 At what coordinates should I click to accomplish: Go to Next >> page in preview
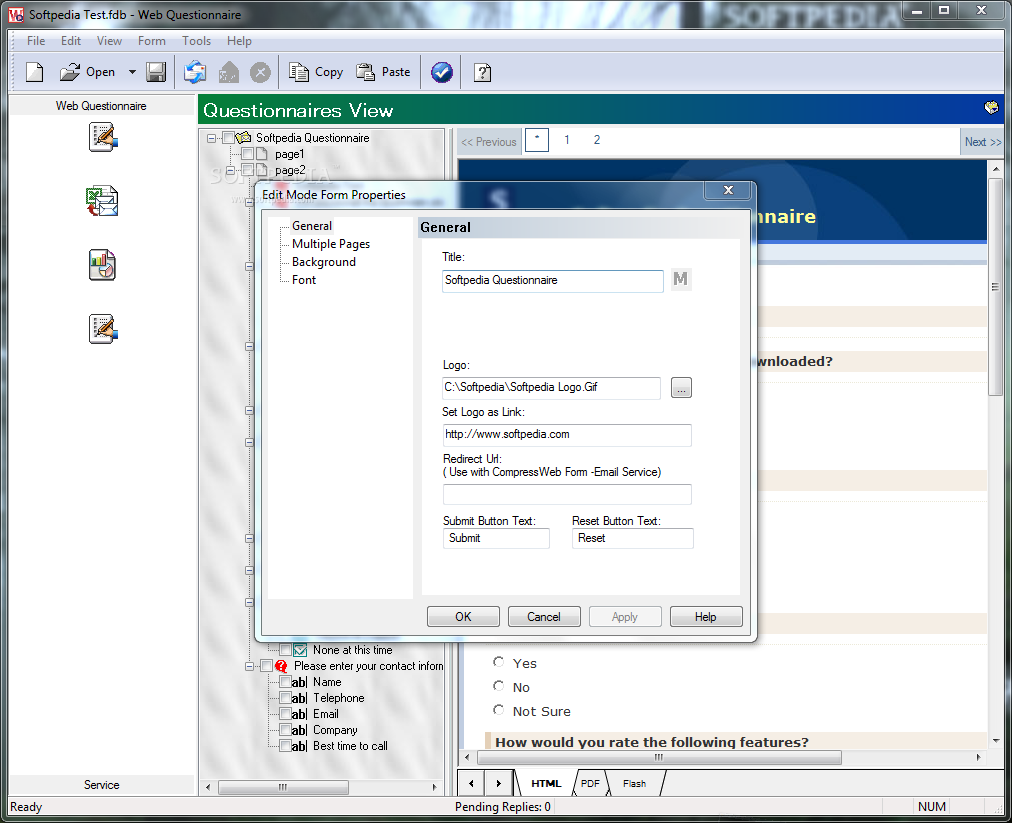click(x=982, y=141)
